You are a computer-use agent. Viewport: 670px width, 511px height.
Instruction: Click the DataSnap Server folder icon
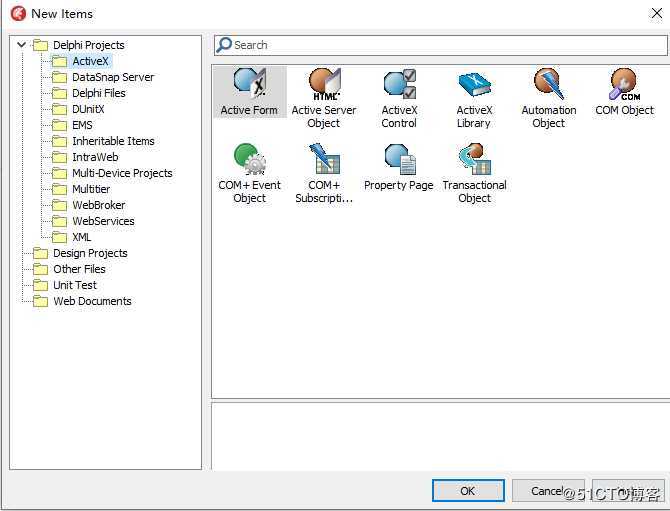[x=59, y=77]
